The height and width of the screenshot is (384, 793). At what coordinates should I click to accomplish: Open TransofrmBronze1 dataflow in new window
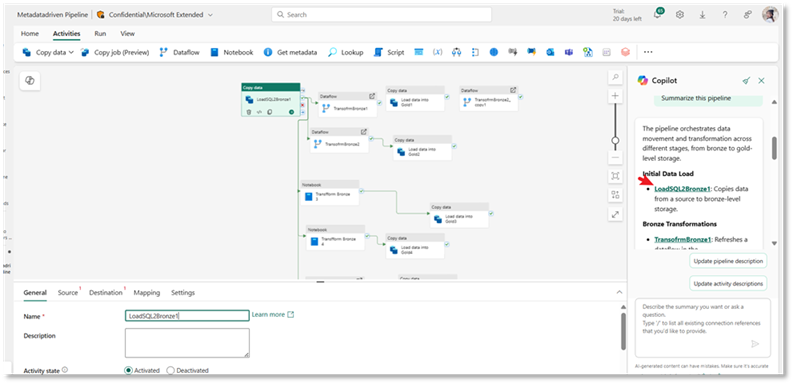tap(372, 96)
